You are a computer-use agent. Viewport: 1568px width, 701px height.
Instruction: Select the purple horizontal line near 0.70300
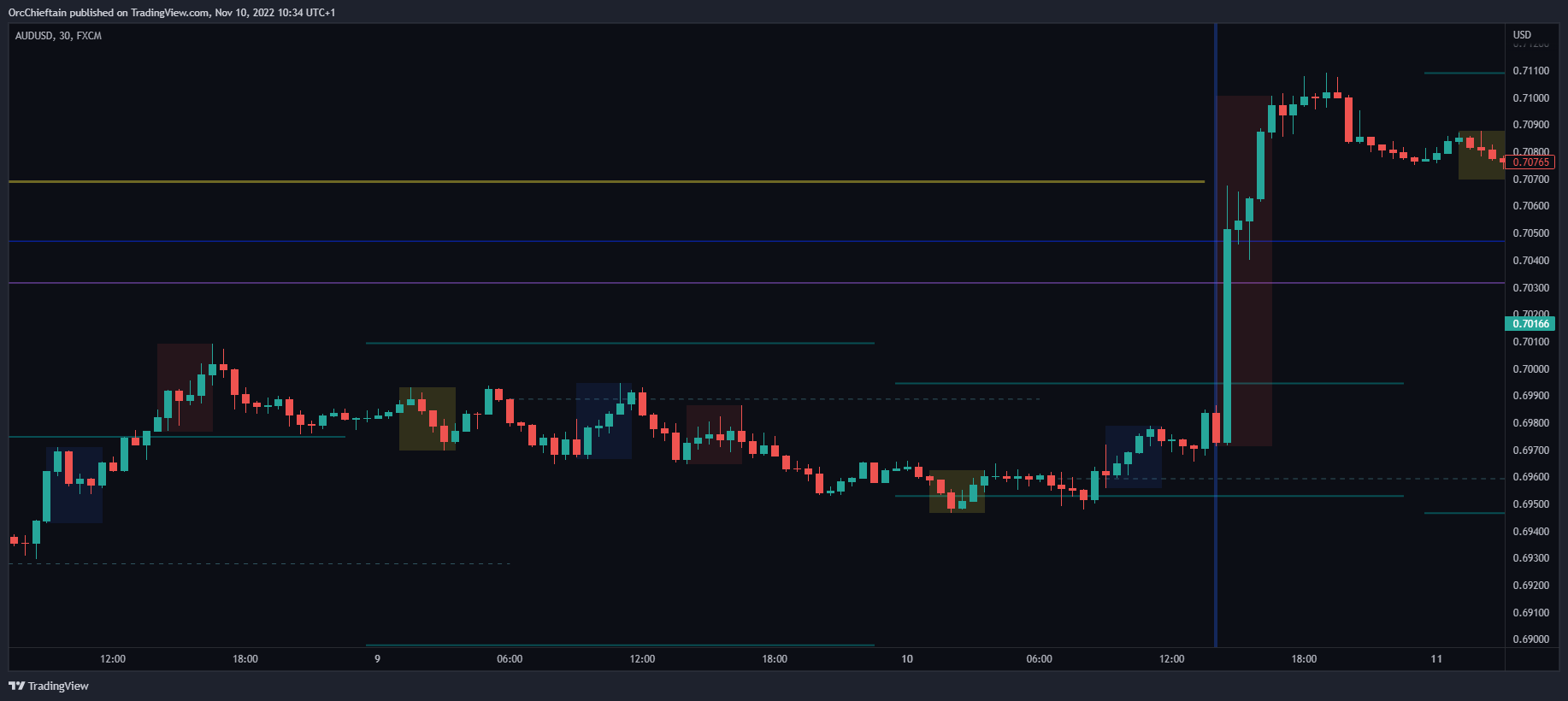pos(757,283)
